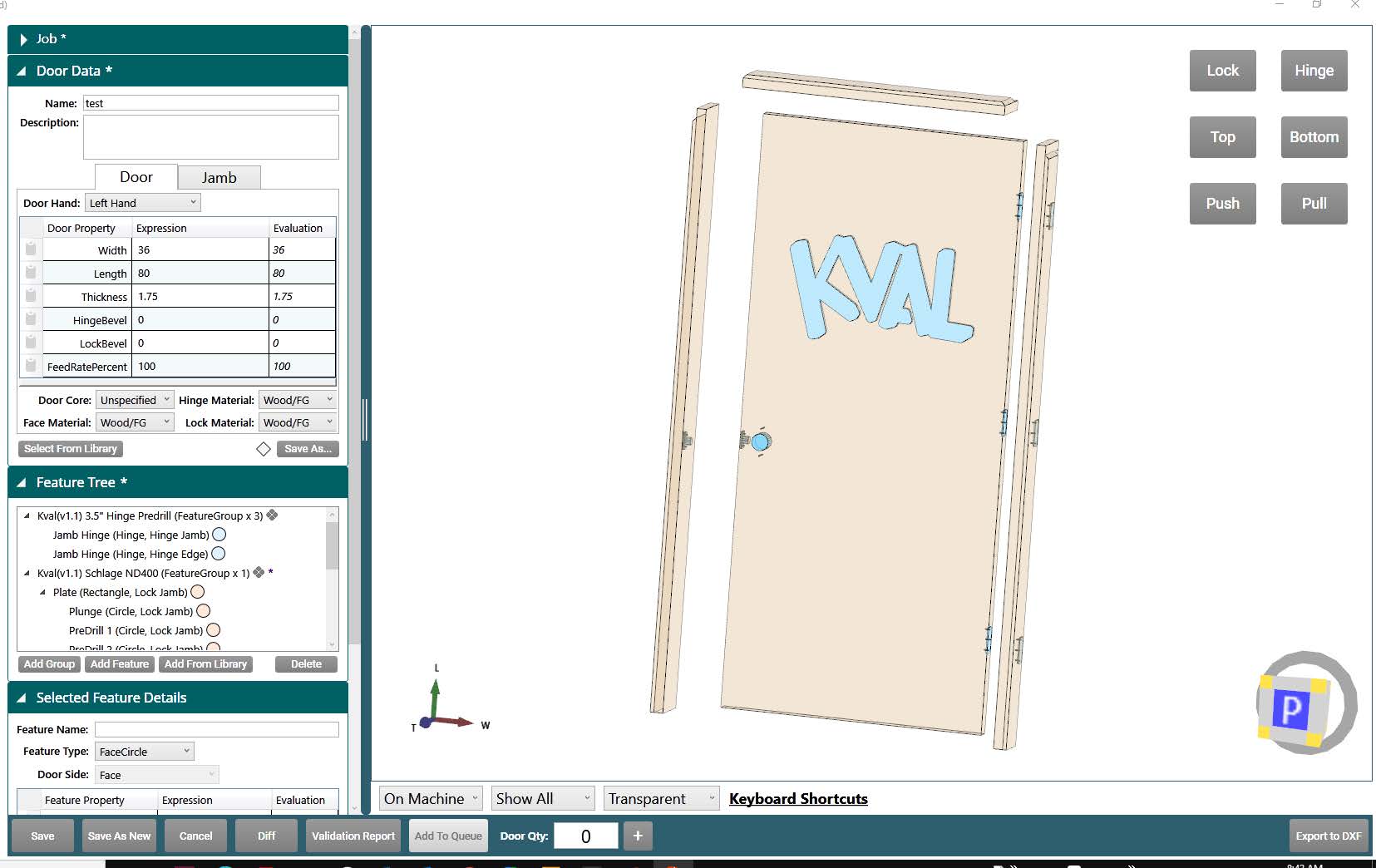1376x868 pixels.
Task: Click the Cancel button
Action: tap(195, 836)
